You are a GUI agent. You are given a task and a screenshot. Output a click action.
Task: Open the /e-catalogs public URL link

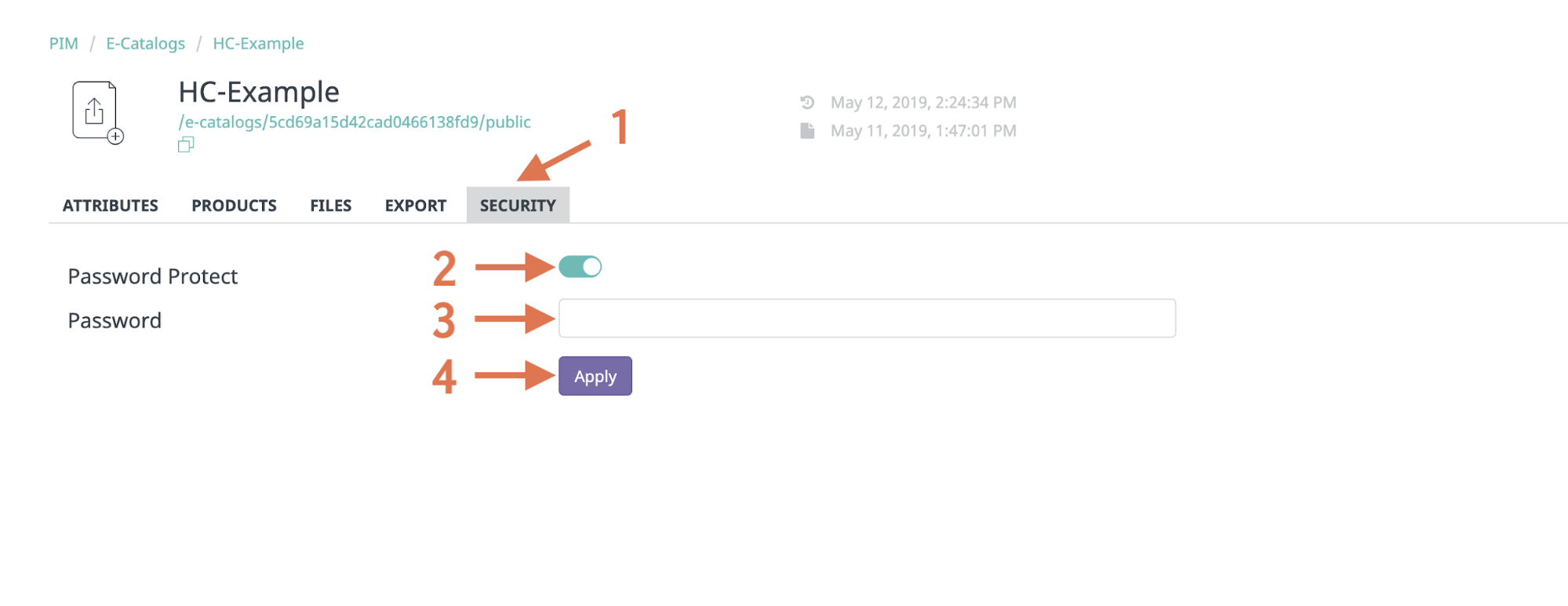(x=355, y=122)
